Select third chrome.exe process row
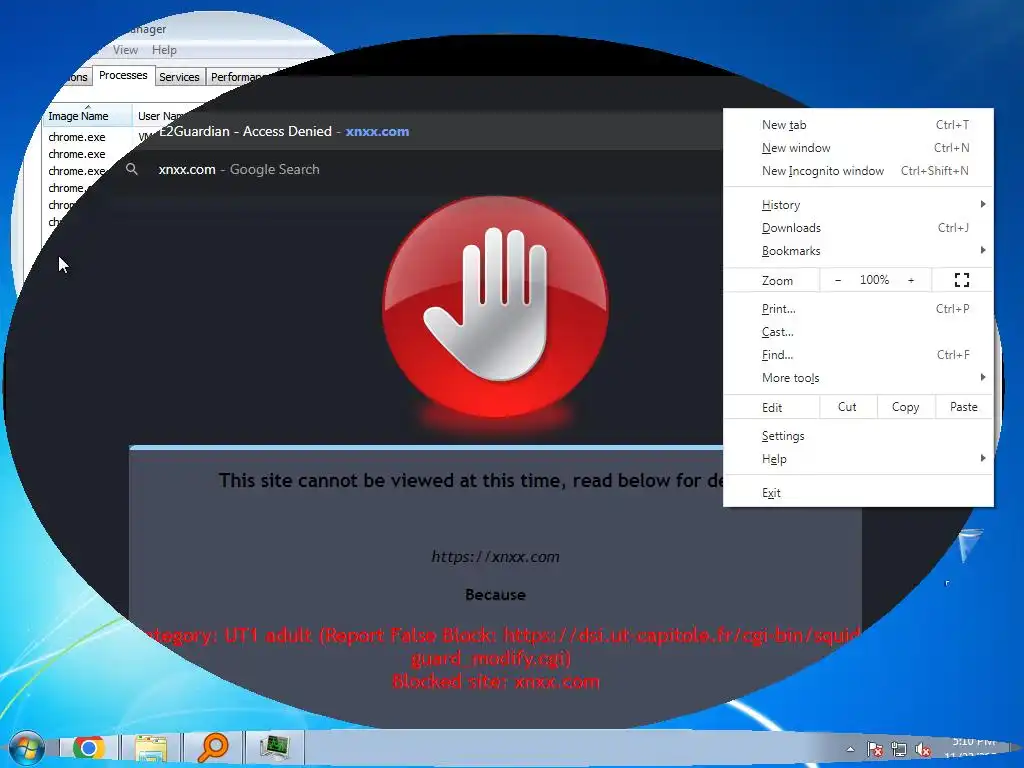 pos(77,171)
